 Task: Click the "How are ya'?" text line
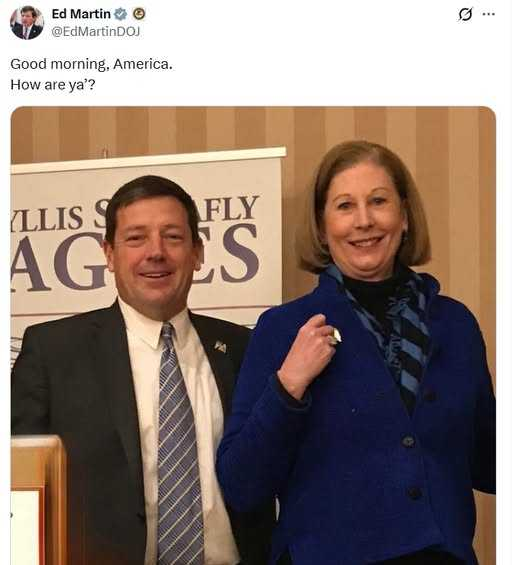(x=53, y=85)
